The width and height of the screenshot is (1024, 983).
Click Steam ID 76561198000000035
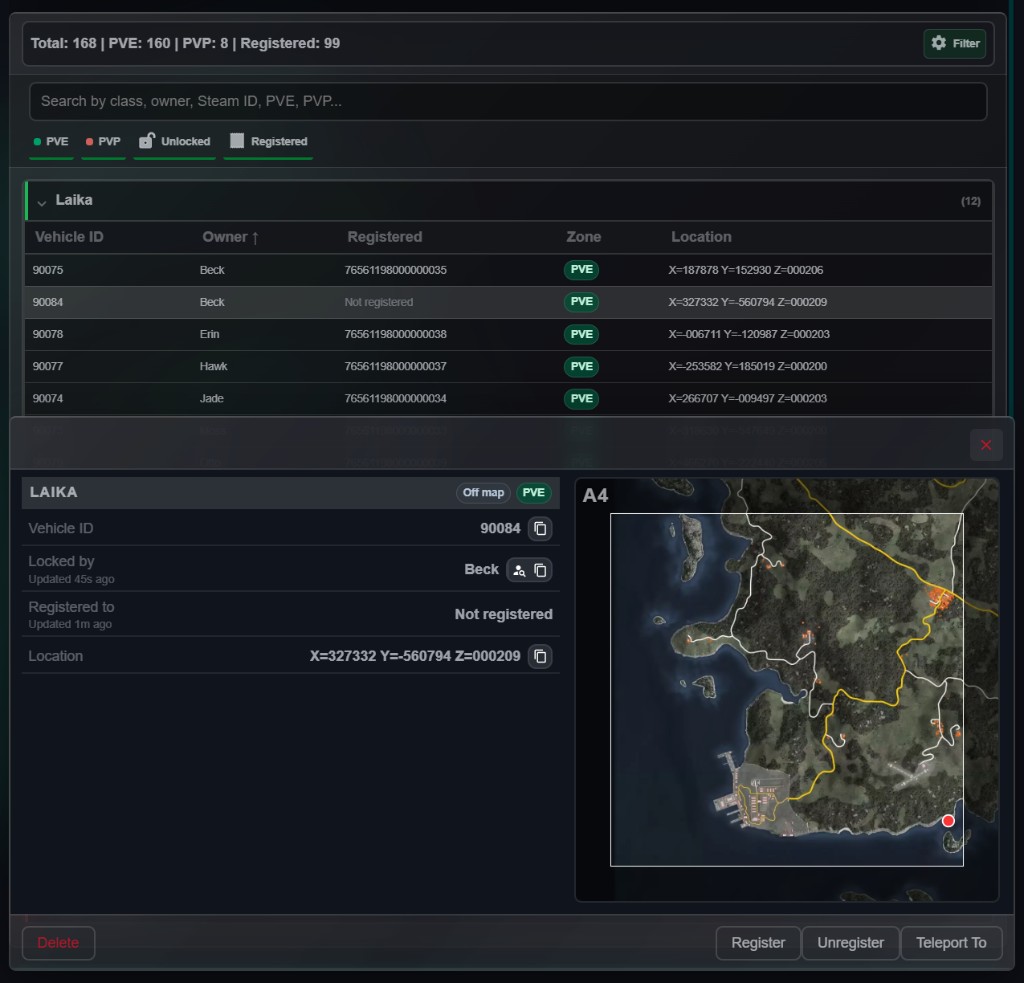click(395, 270)
